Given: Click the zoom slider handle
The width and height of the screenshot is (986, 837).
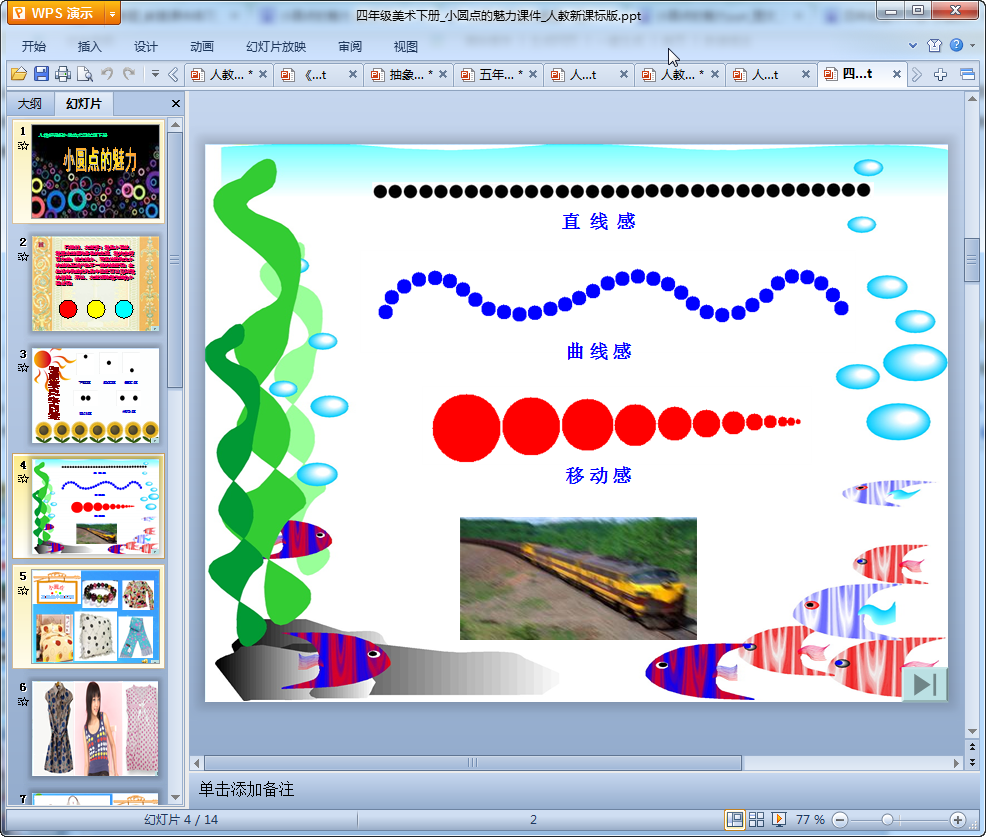Looking at the screenshot, I should pyautogui.click(x=887, y=819).
